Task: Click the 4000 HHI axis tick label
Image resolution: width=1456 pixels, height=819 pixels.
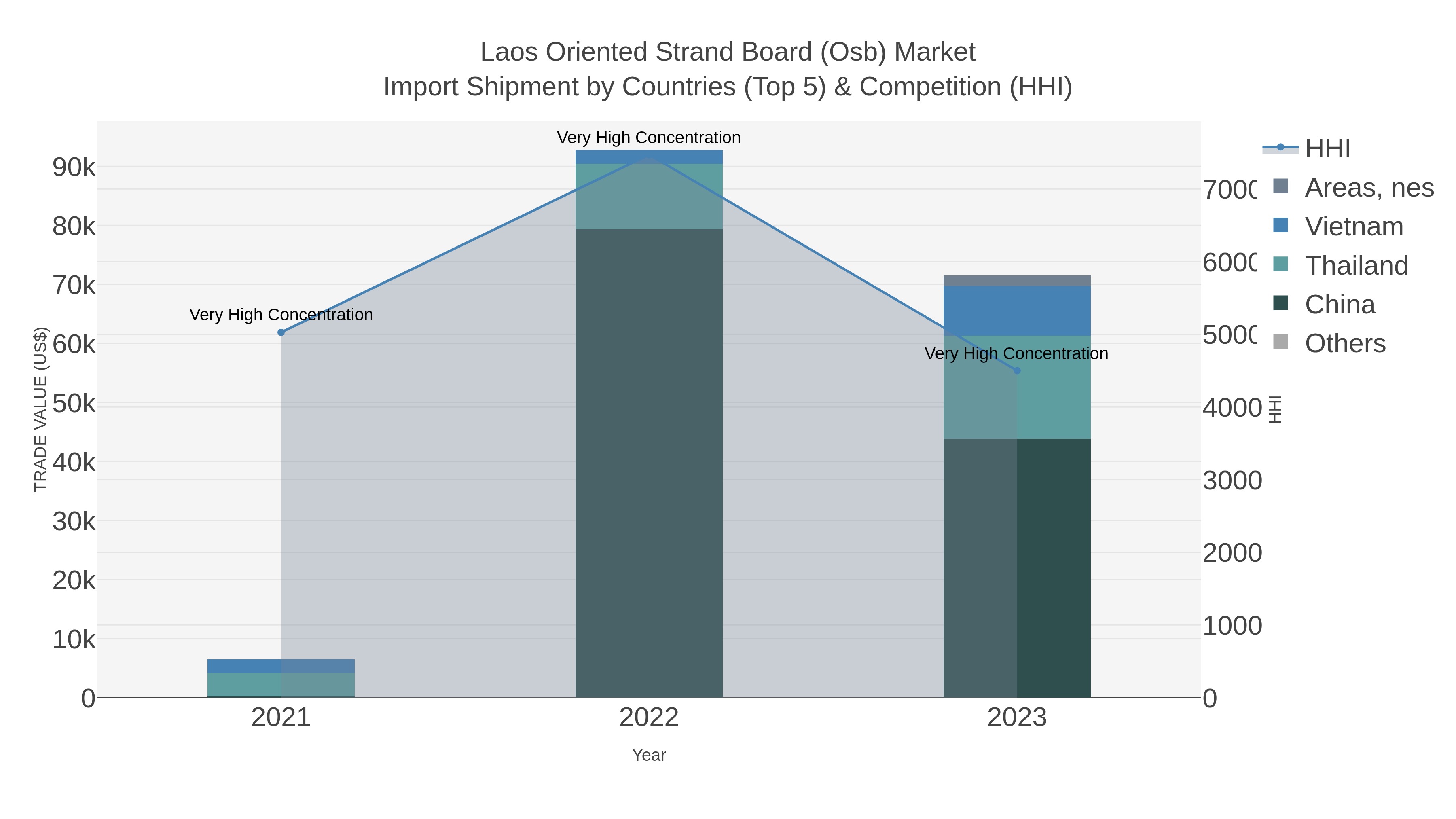Action: point(1232,408)
